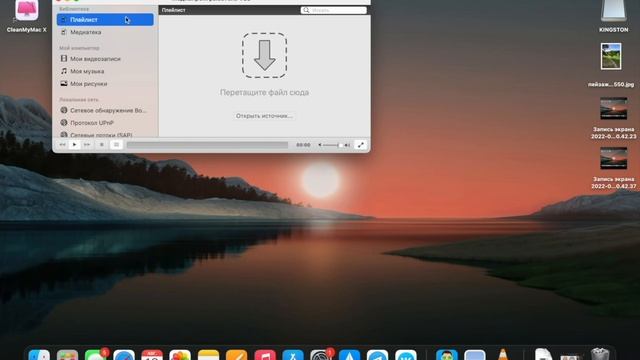Open the пейзаж...550.jpg desktop file
The image size is (640, 360).
611,56
